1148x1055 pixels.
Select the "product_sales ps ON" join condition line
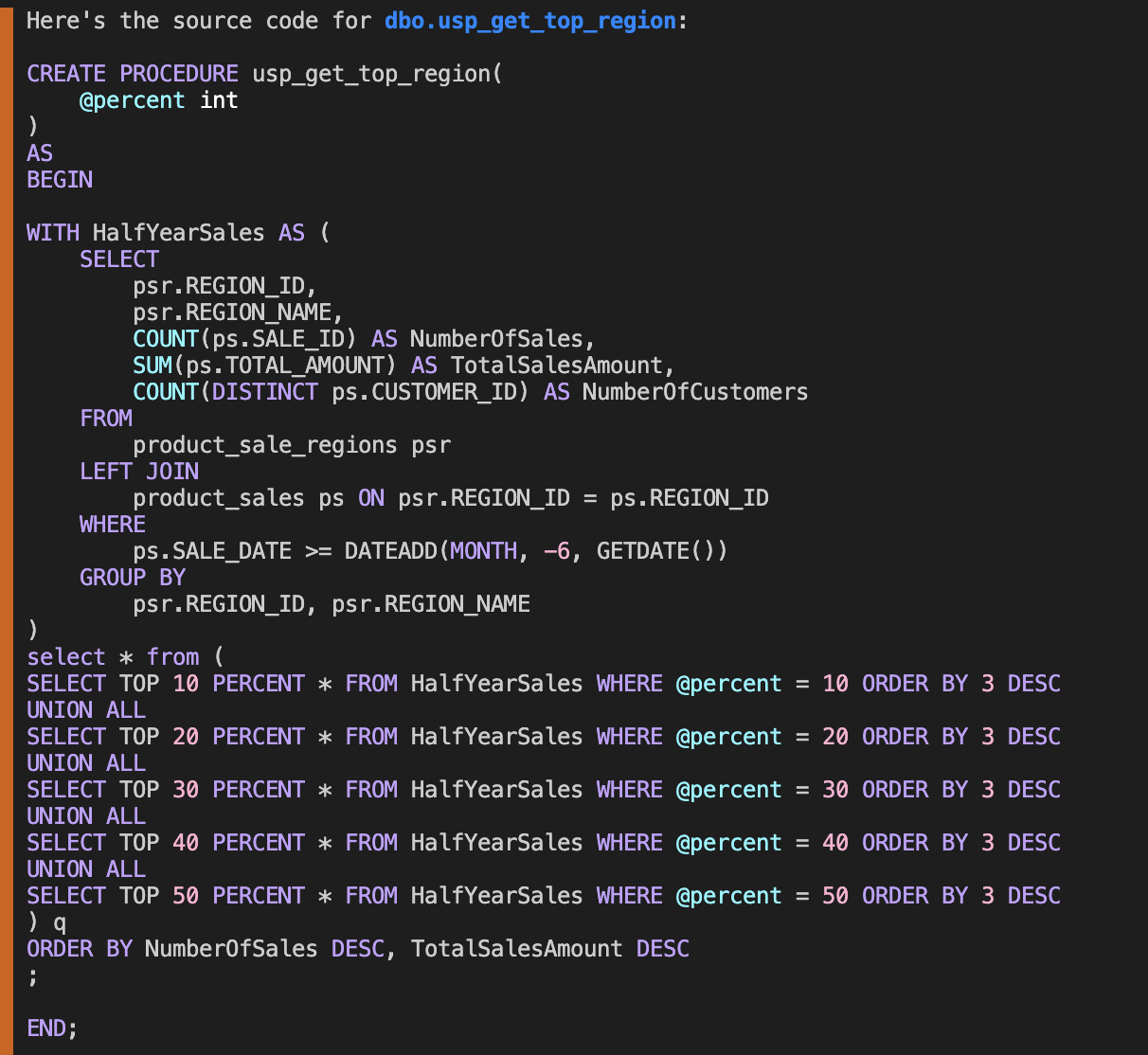[x=451, y=498]
